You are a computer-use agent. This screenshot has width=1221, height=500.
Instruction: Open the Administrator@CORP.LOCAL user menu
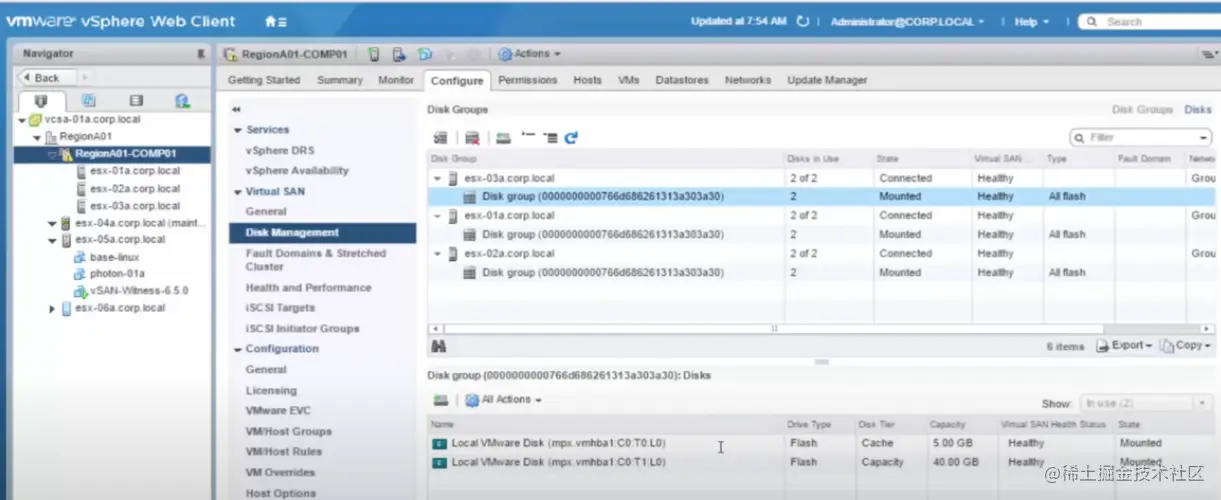[x=907, y=22]
